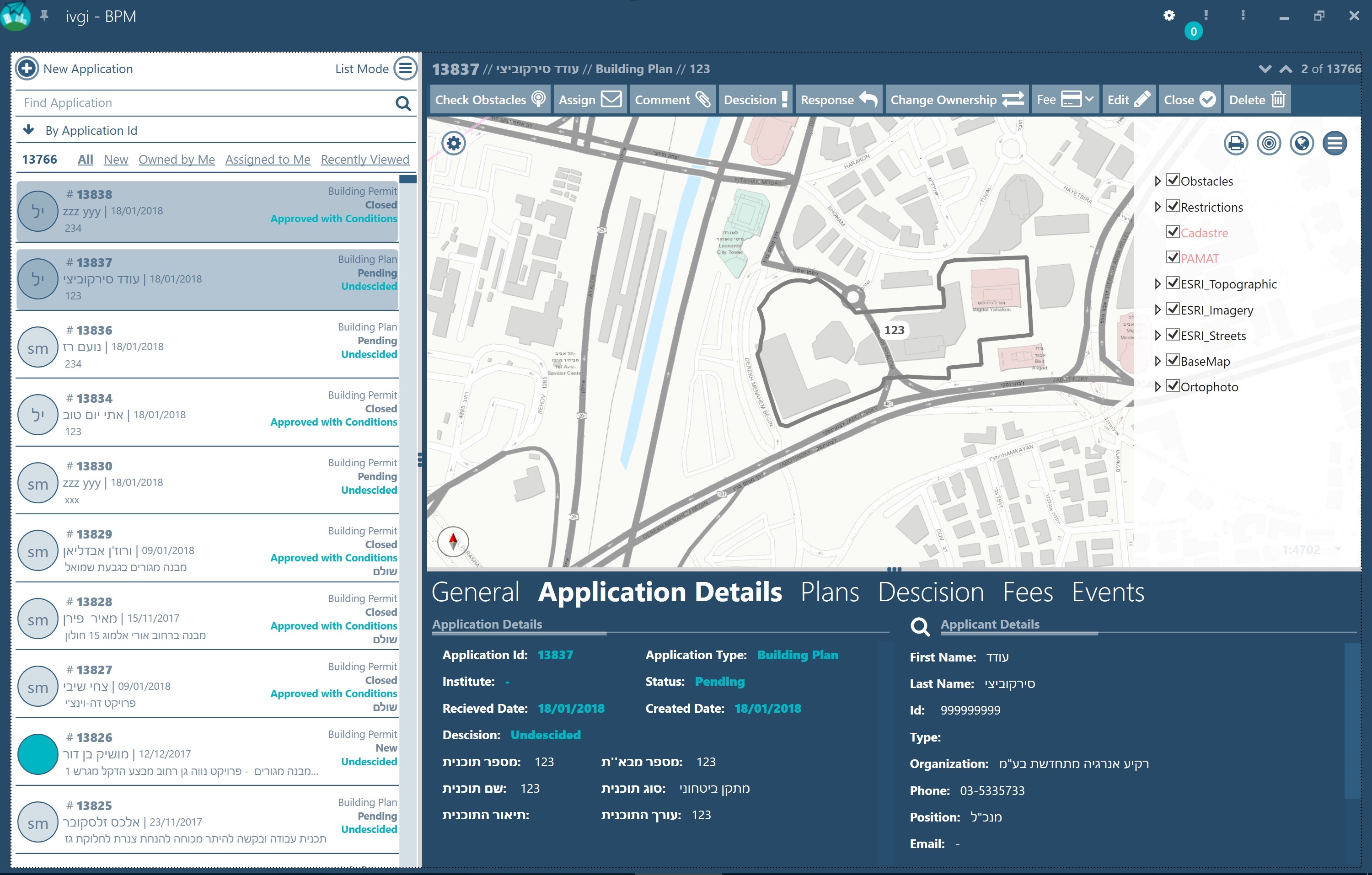Uncheck the Cadastre layer

1173,232
